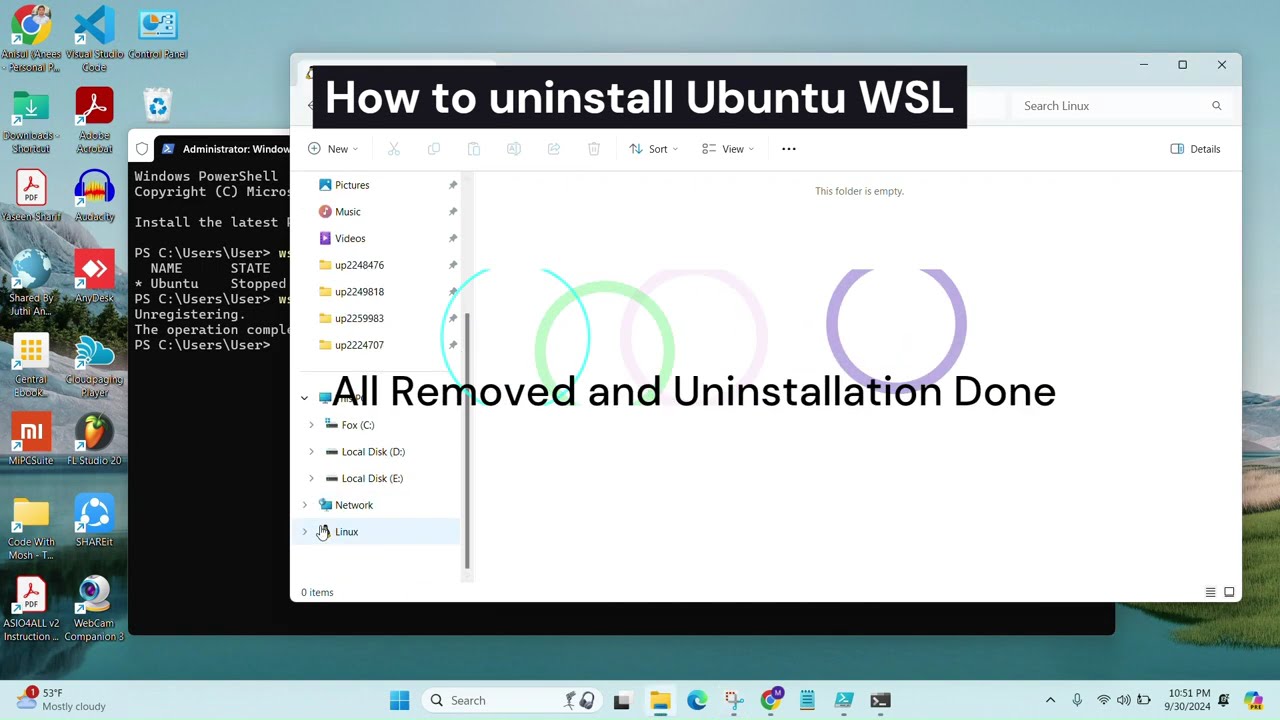
Task: Open Recycle Bin desktop icon
Action: point(158,105)
